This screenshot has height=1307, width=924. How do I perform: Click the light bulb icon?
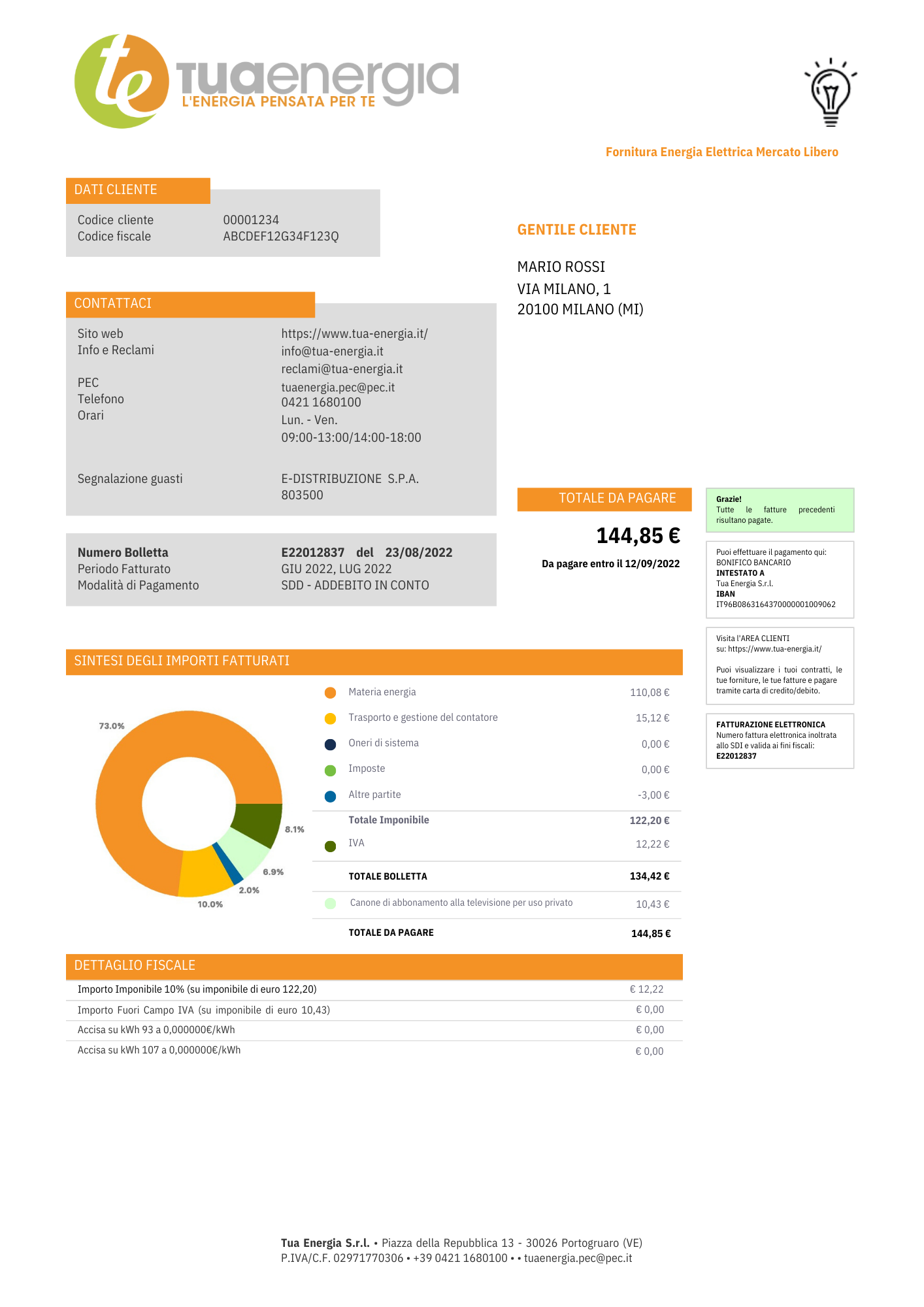pos(830,92)
